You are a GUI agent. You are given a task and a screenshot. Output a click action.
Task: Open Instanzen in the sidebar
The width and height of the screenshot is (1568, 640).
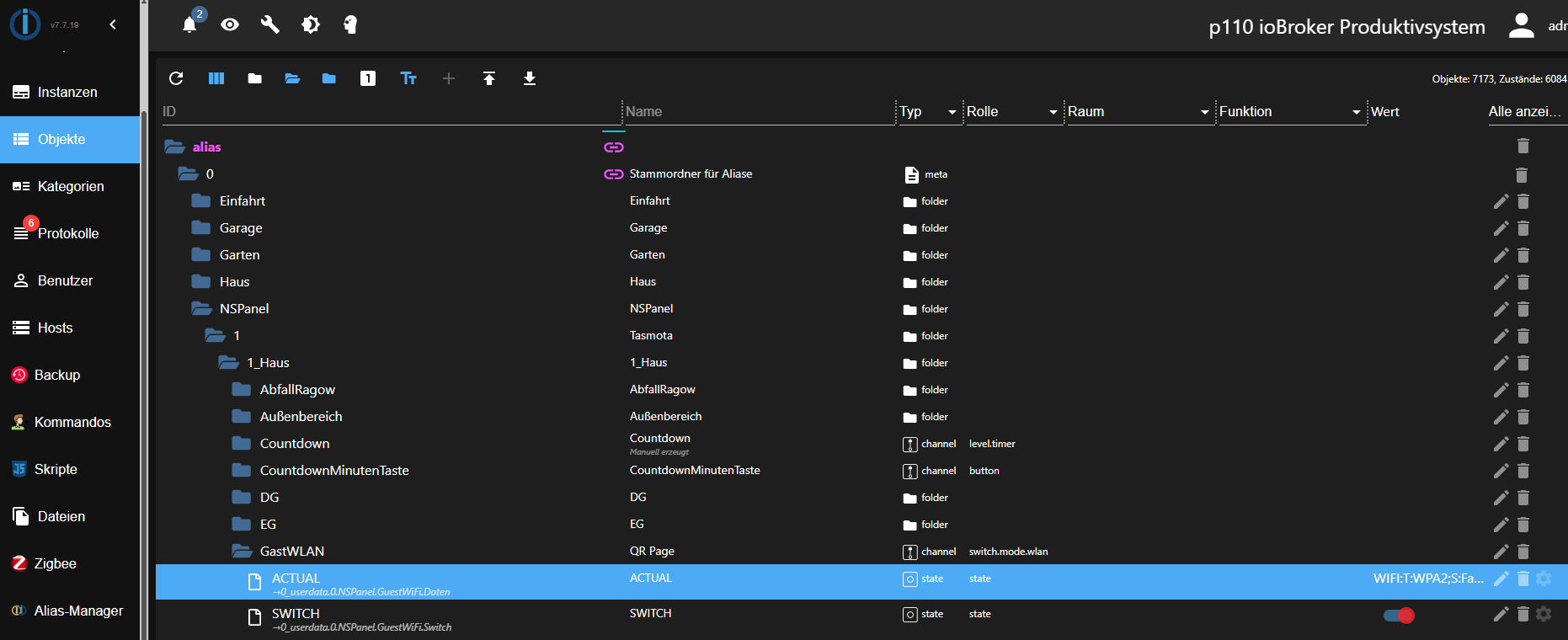coord(67,92)
